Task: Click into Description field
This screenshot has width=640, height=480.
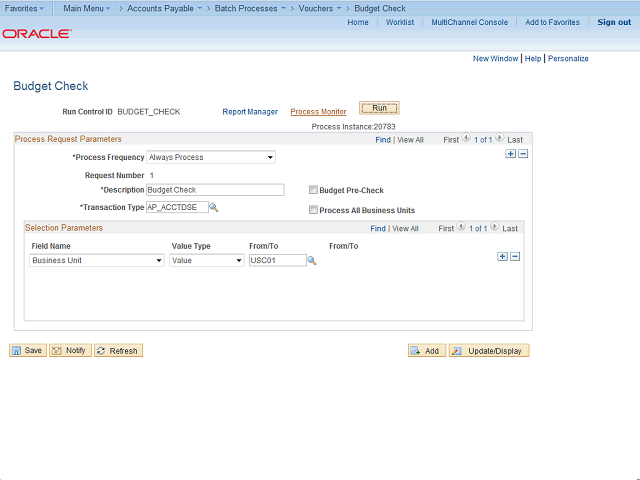Action: [215, 190]
